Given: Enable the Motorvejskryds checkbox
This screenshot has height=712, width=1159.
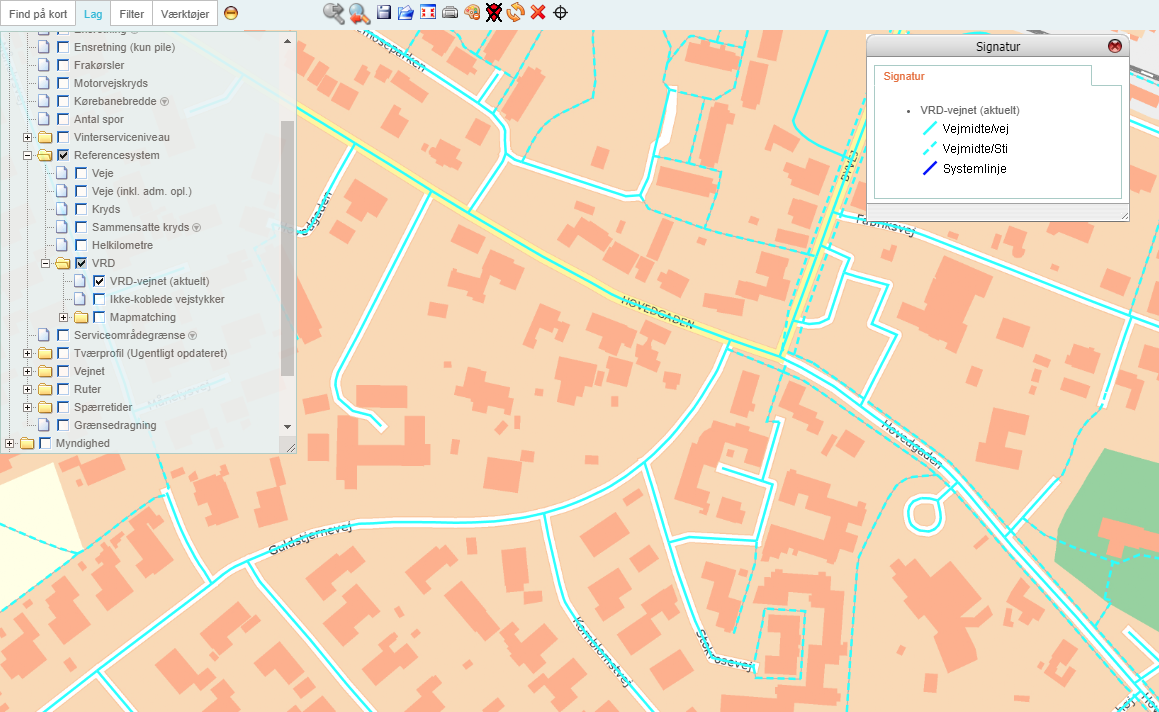Looking at the screenshot, I should [x=63, y=84].
